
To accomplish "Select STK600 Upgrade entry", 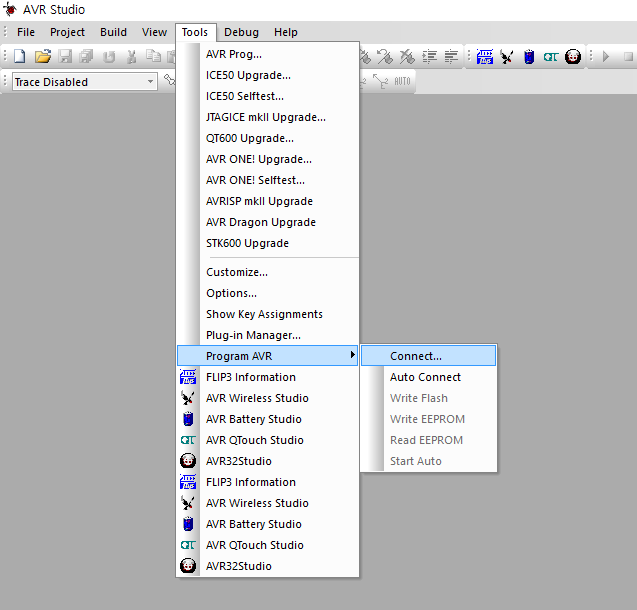I will click(267, 243).
